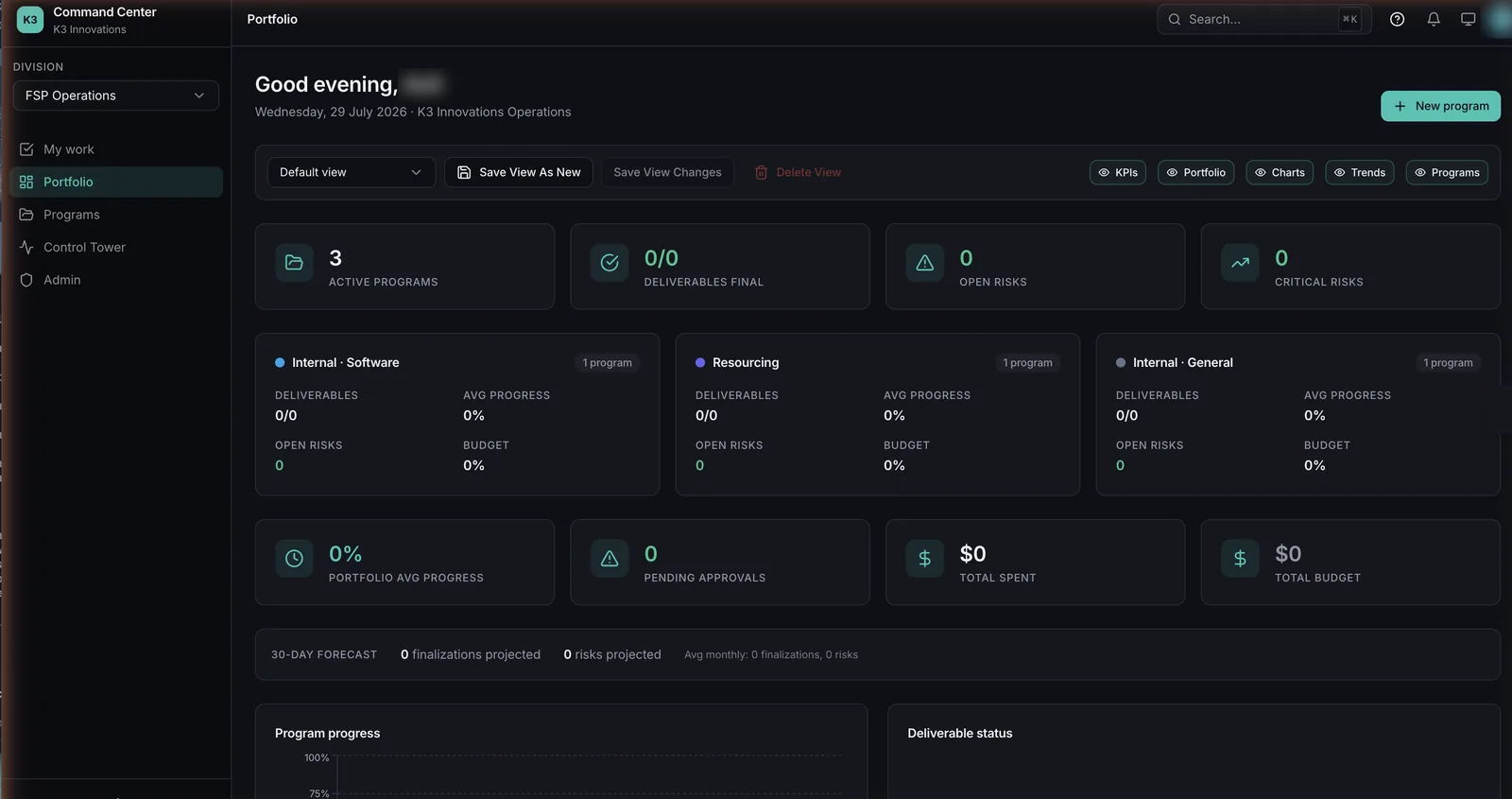Open the Internal · General program card
Image resolution: width=1512 pixels, height=799 pixels.
[1298, 414]
